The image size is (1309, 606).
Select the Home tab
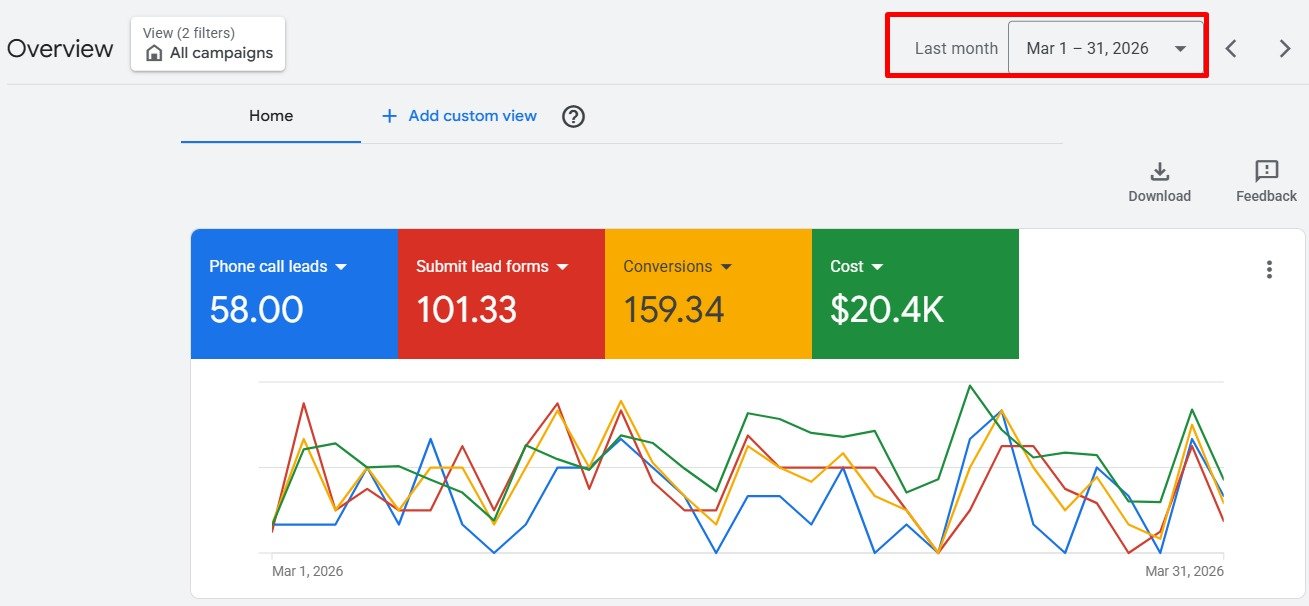pos(271,116)
